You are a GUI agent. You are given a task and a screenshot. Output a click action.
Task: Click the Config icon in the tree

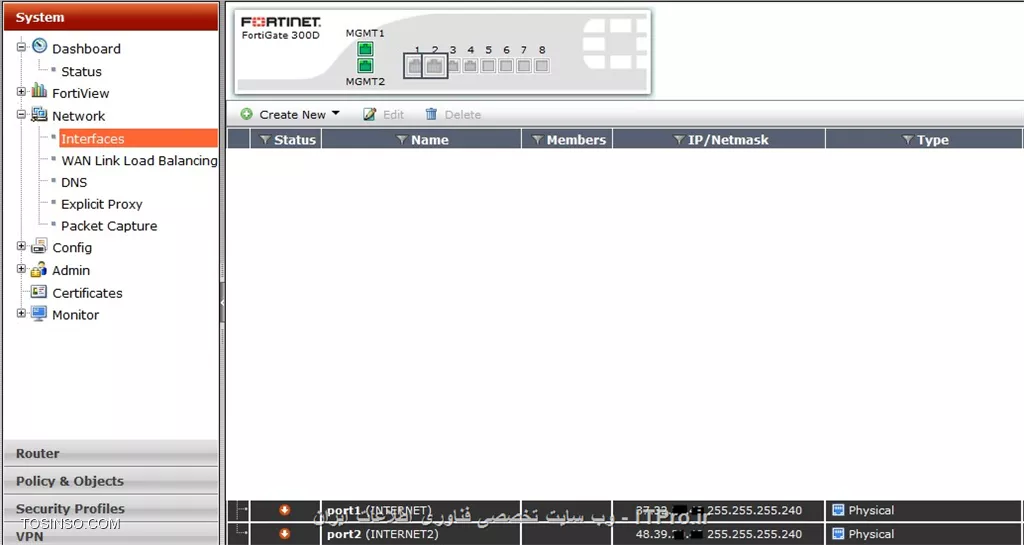pyautogui.click(x=39, y=246)
